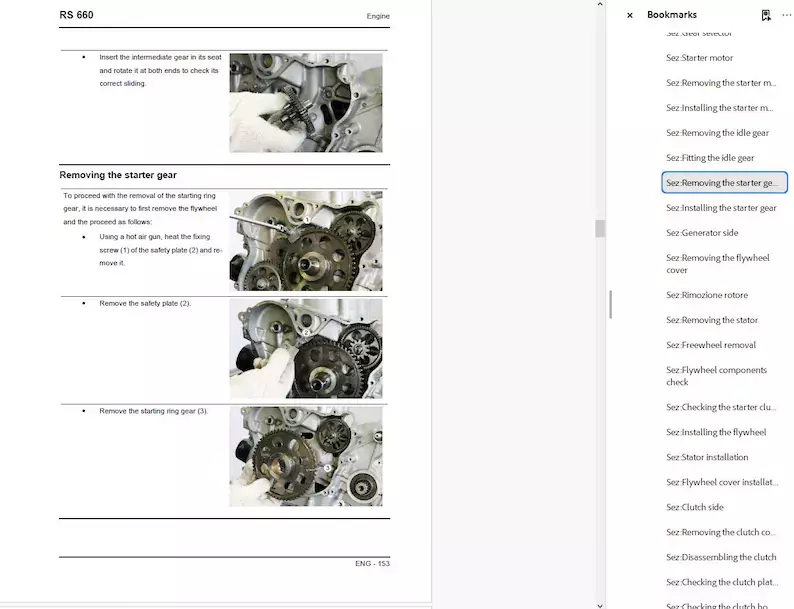794x609 pixels.
Task: Open the Bookmarks panel options menu
Action: [x=785, y=15]
